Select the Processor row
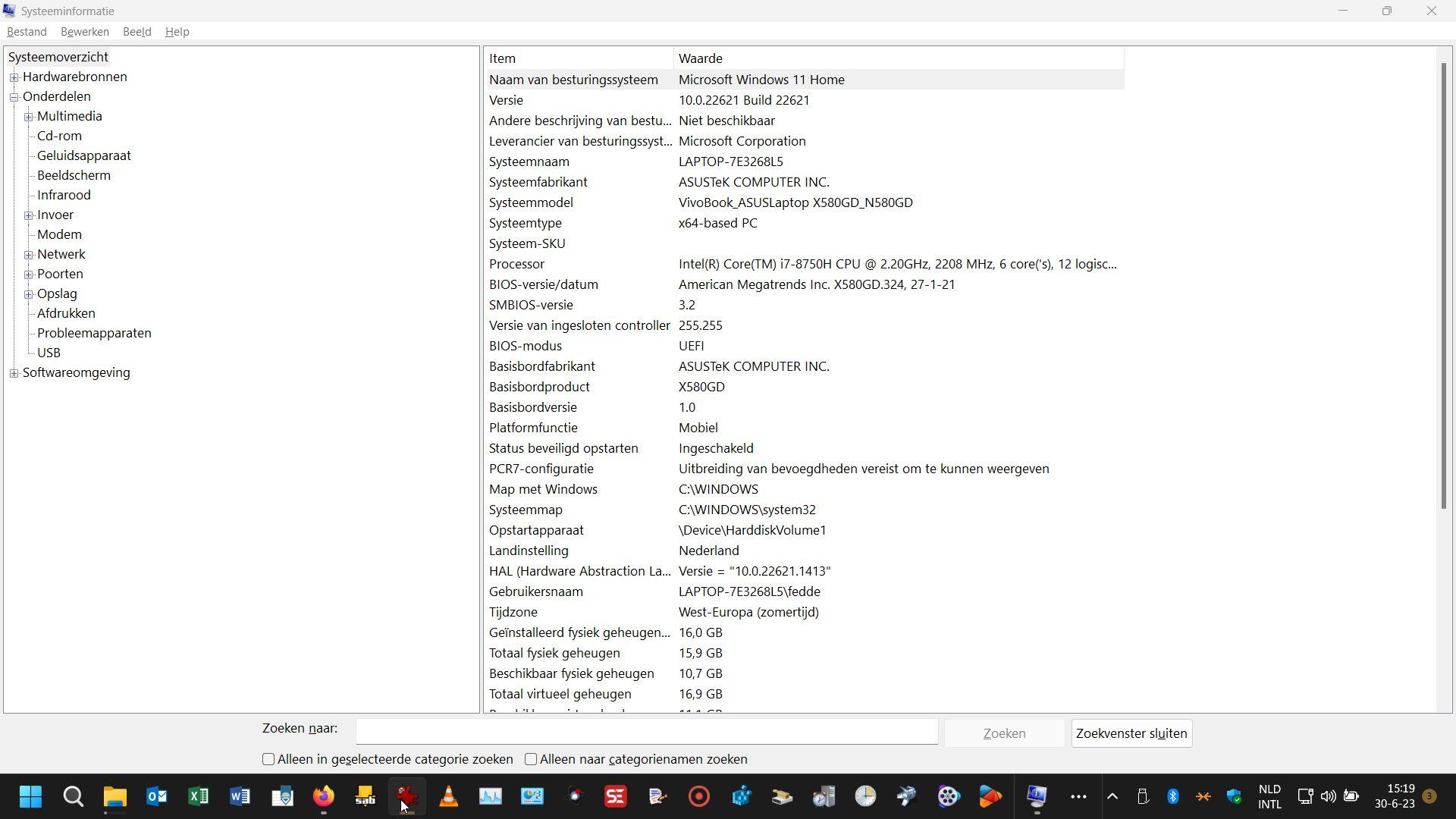The height and width of the screenshot is (819, 1456). [805, 264]
